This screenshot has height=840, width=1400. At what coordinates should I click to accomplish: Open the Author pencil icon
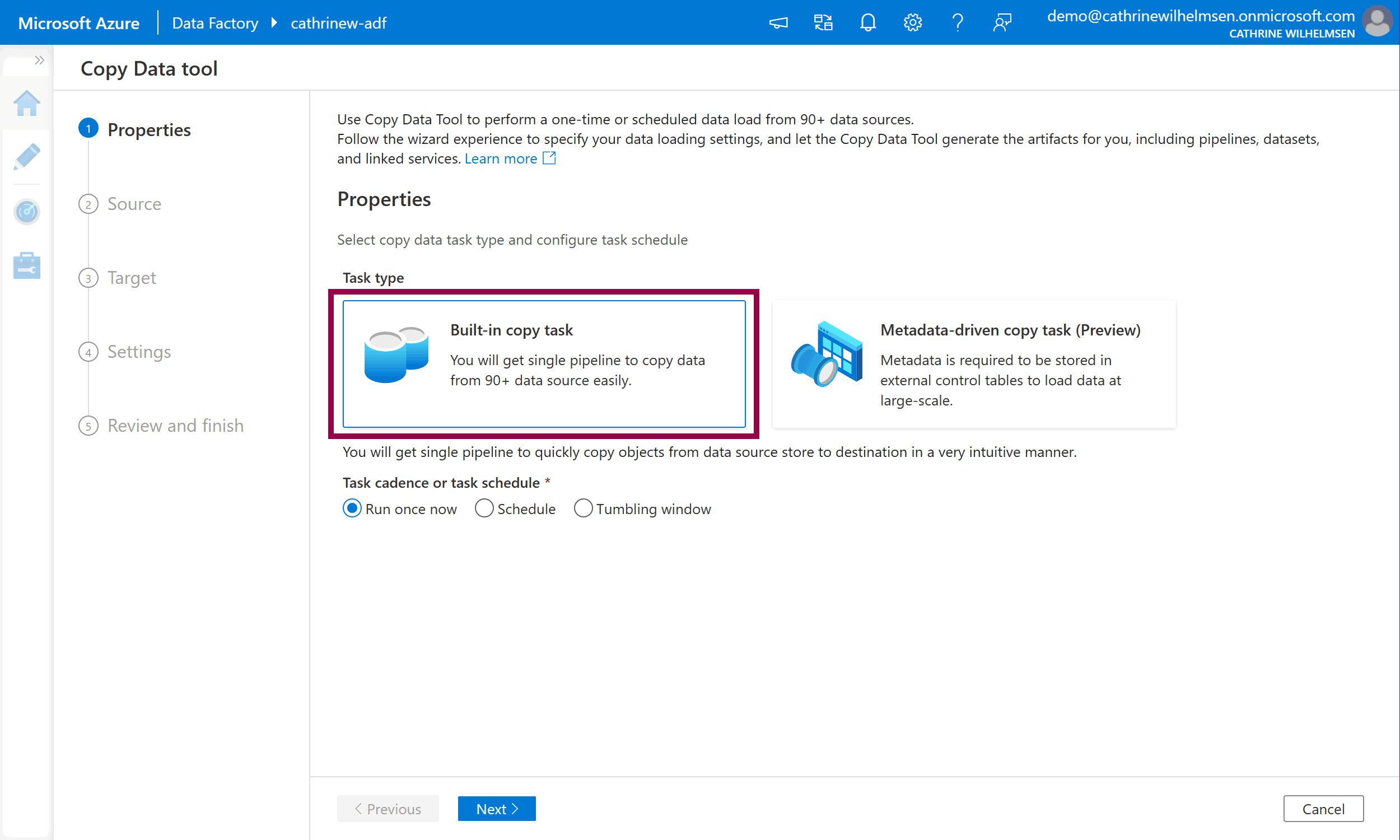click(26, 157)
